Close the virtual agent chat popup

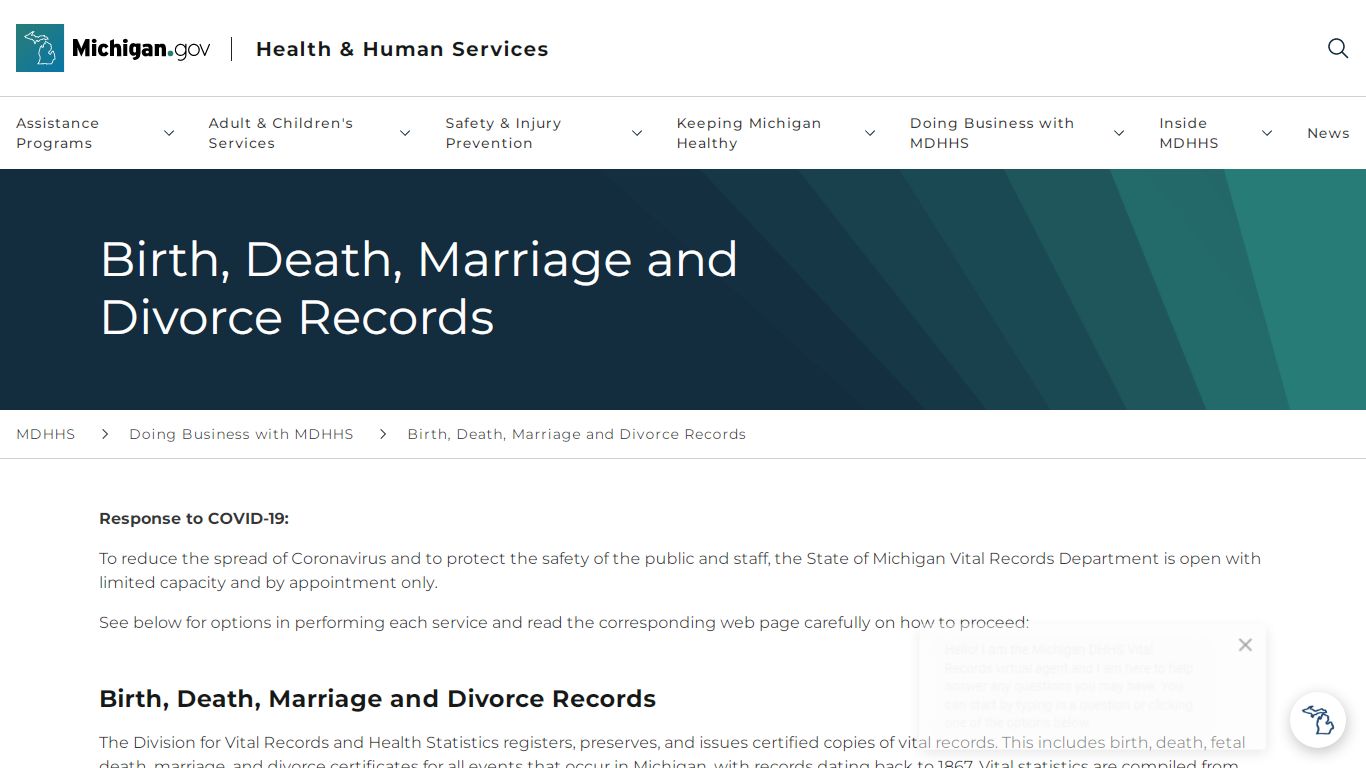click(1245, 645)
